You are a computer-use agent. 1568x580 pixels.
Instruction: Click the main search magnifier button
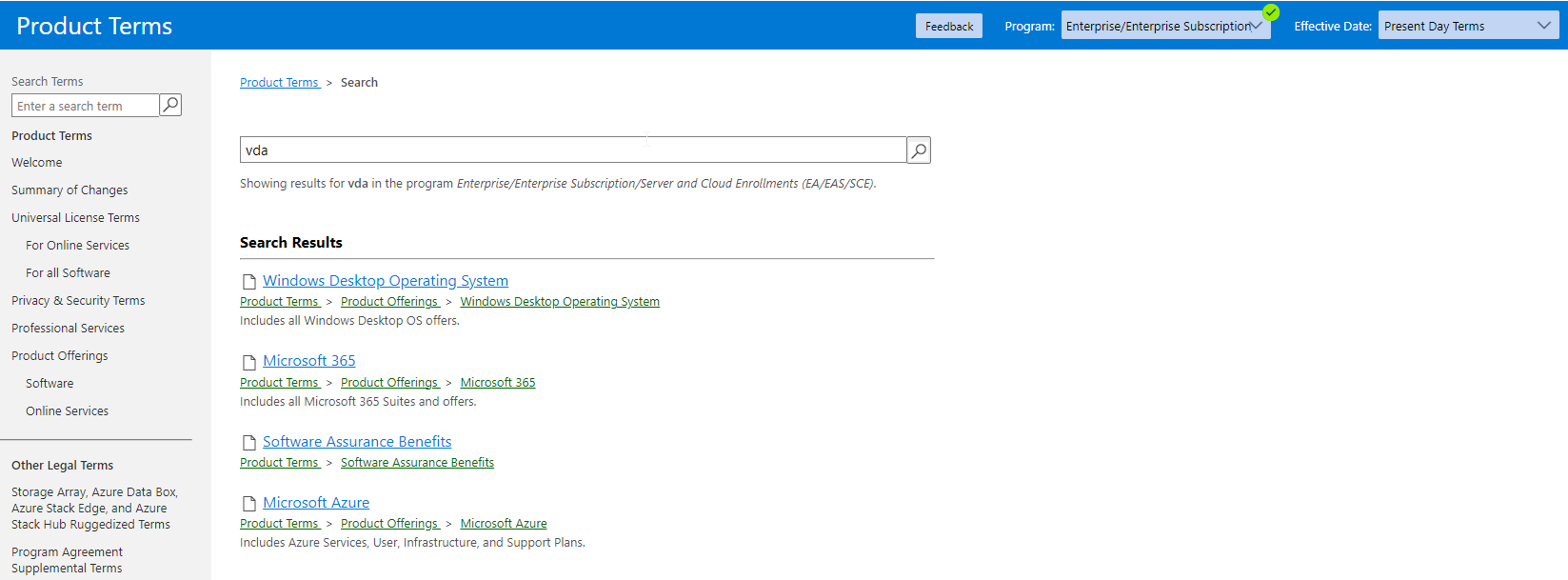(x=919, y=150)
